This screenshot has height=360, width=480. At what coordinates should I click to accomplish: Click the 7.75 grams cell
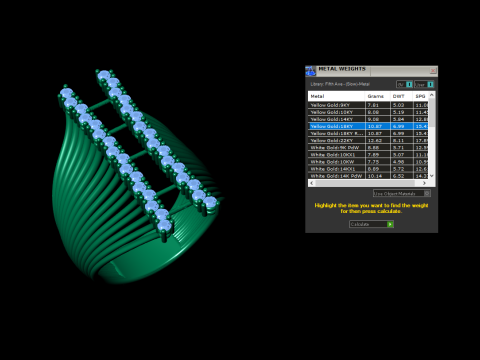[377, 162]
